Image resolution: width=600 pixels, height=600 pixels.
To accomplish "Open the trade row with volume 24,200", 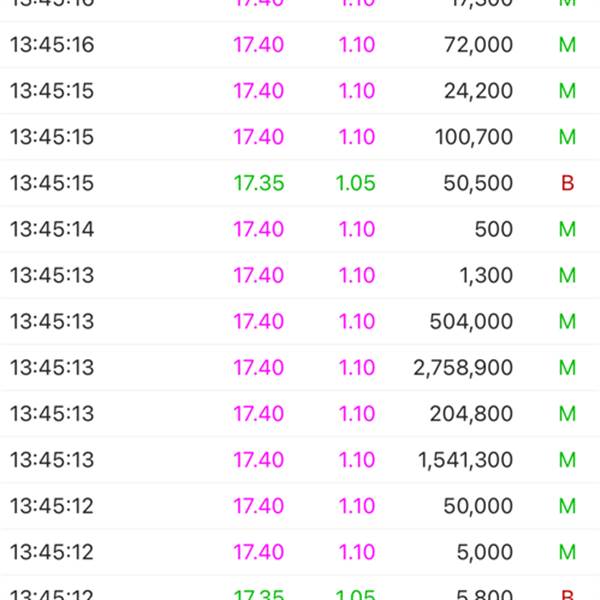I will point(300,91).
